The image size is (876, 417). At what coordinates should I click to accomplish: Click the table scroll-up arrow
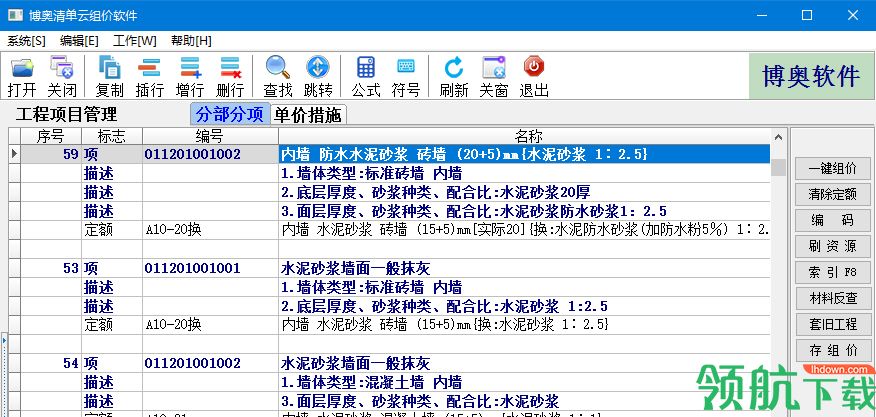point(778,136)
